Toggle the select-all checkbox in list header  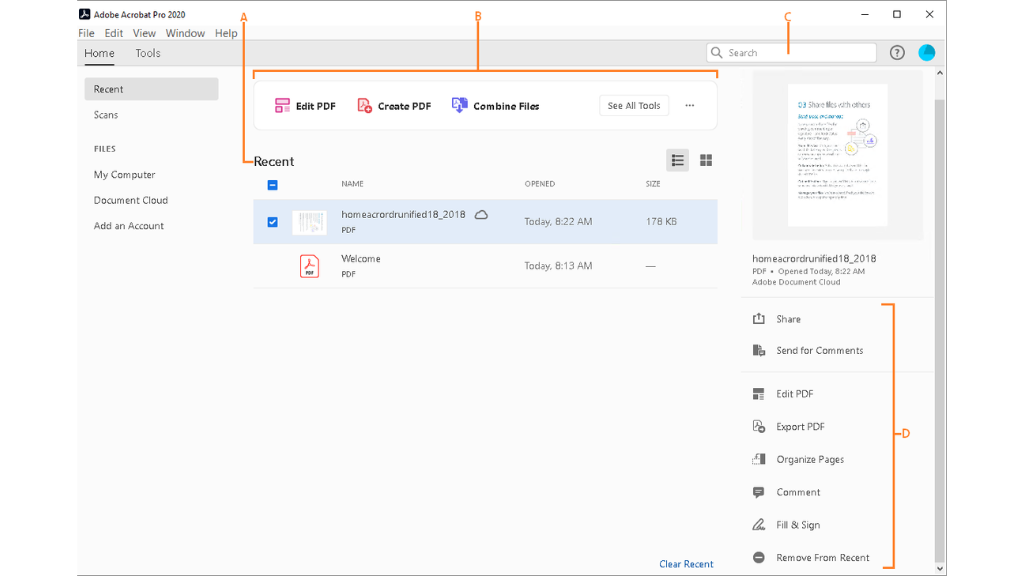tap(272, 185)
